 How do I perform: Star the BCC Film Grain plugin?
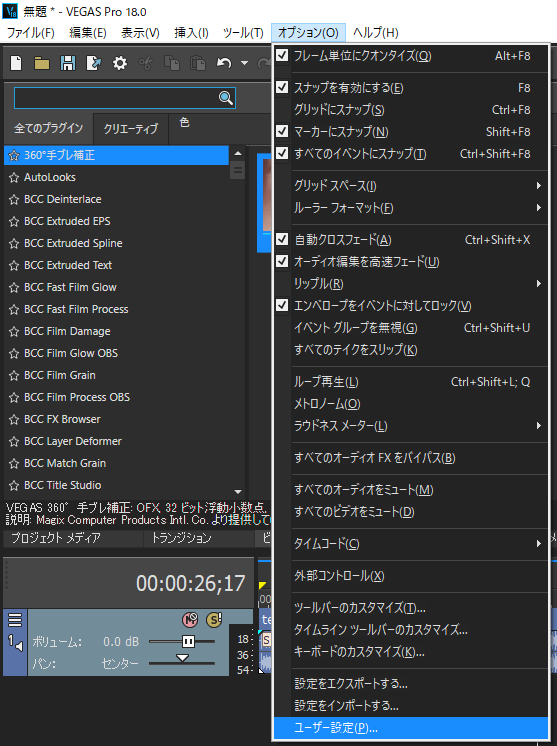click(14, 375)
